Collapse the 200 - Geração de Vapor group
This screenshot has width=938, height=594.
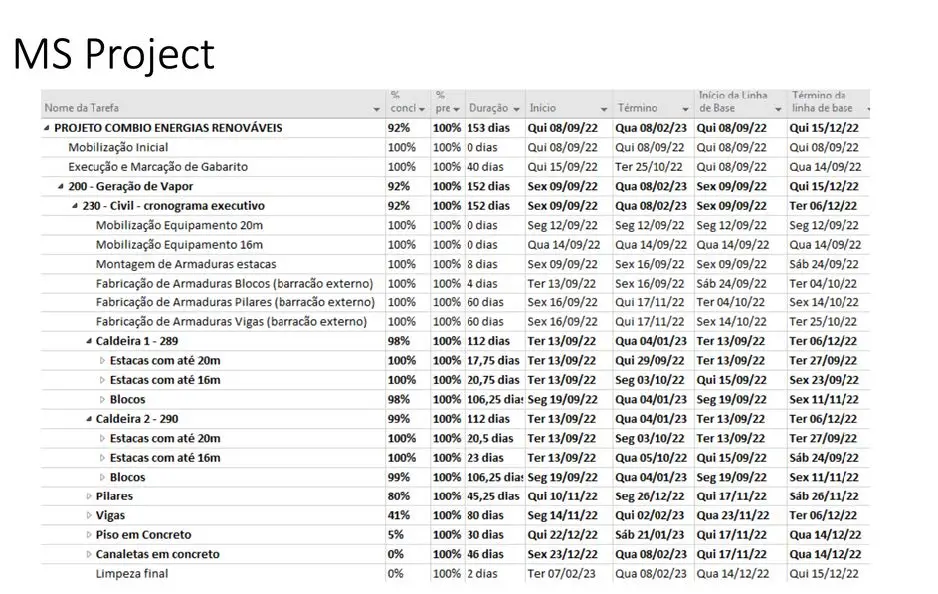(61, 186)
